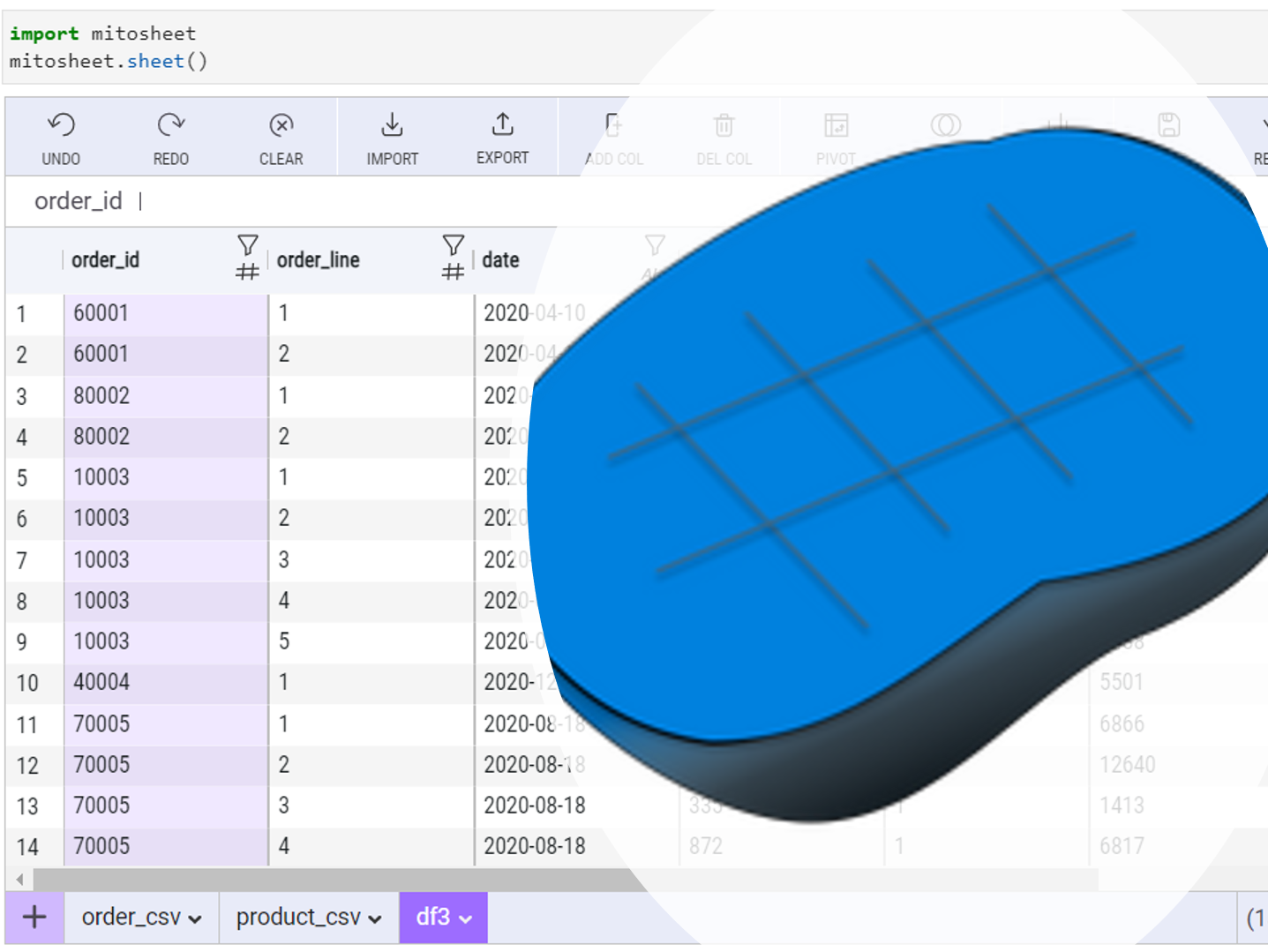1268x952 pixels.
Task: Open the df3 tab dropdown chevron
Action: (466, 919)
